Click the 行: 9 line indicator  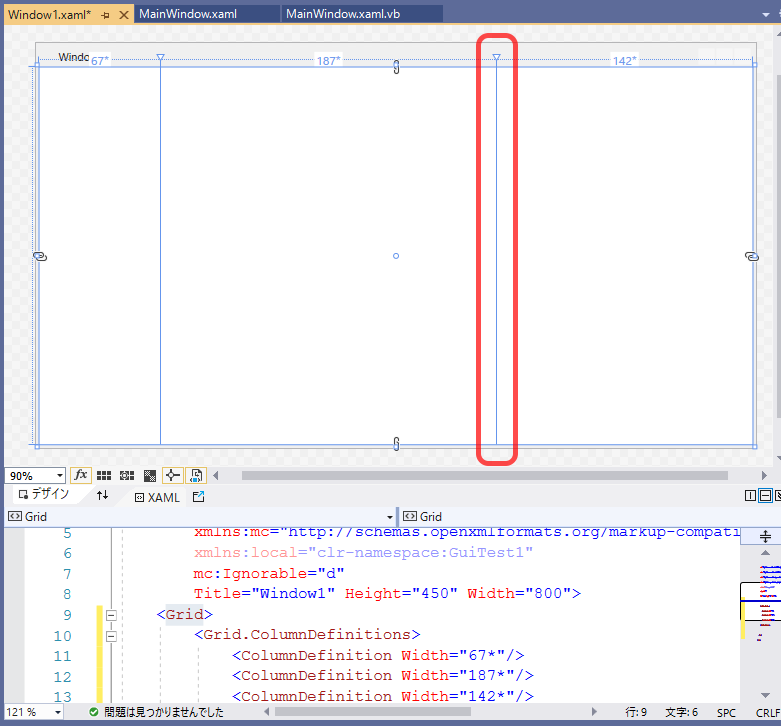point(636,713)
